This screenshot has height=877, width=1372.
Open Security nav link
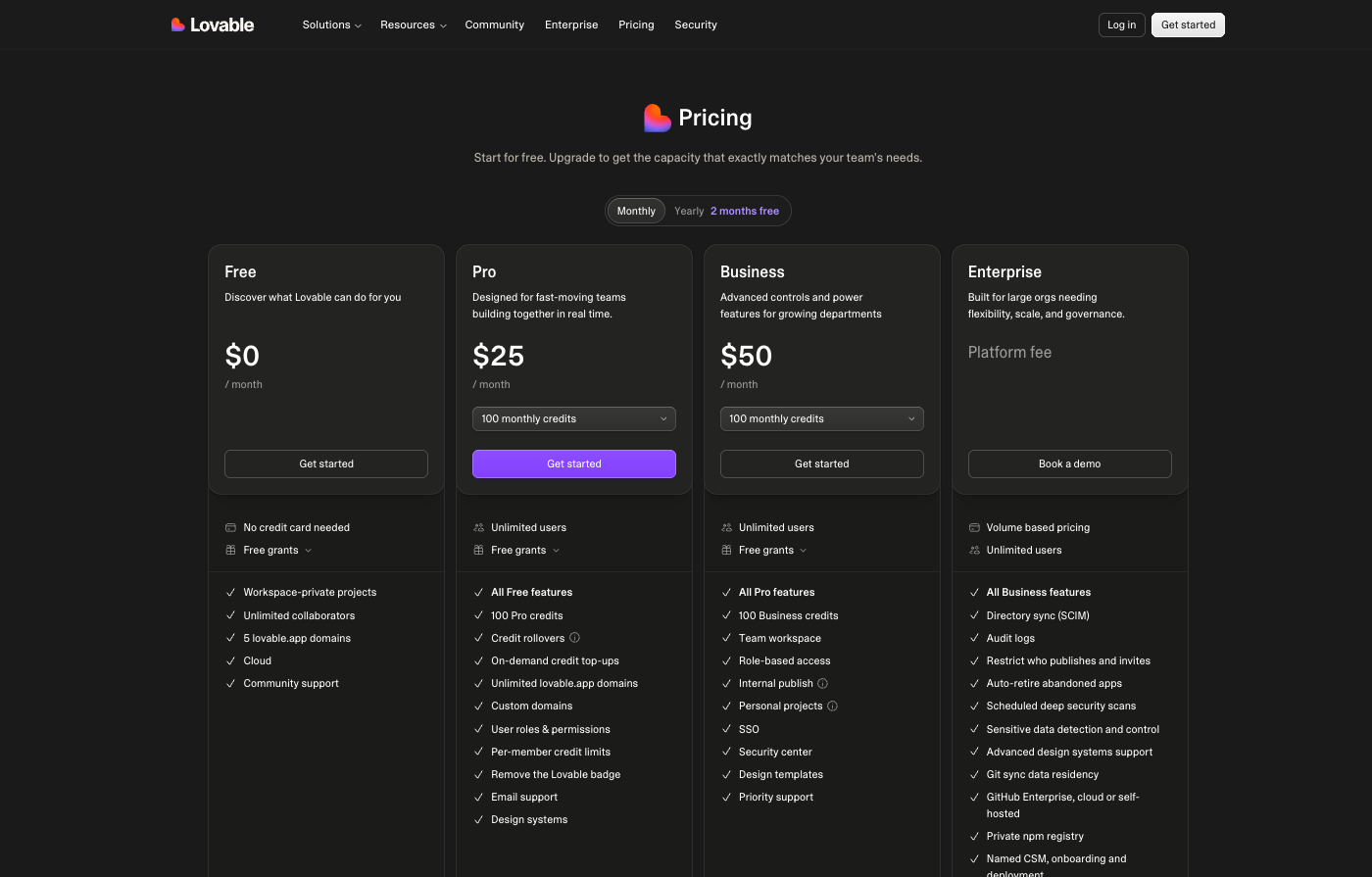pyautogui.click(x=696, y=24)
